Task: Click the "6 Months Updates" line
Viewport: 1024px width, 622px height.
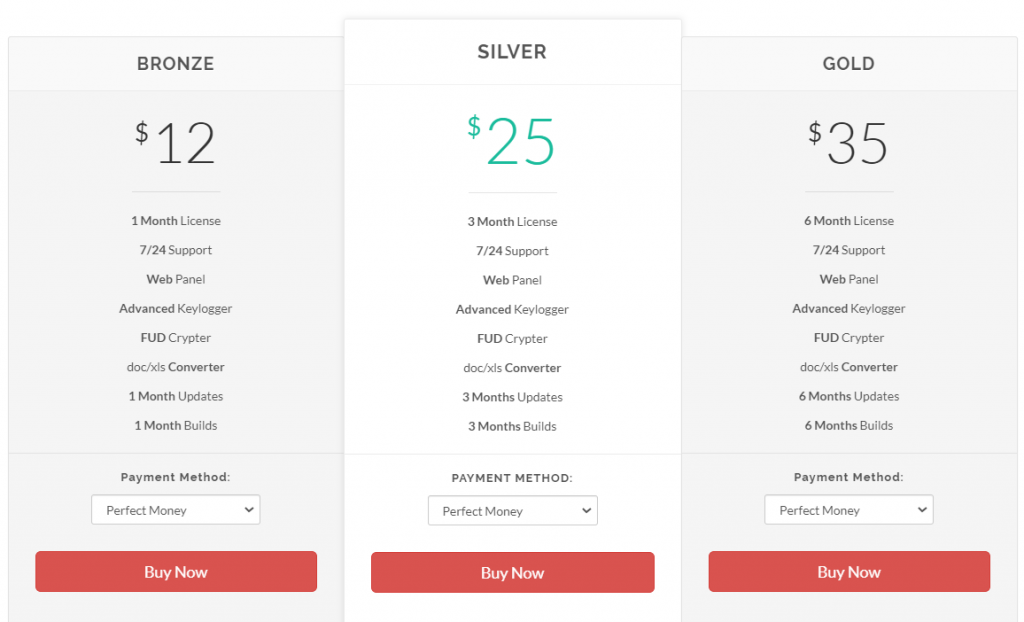Action: pos(849,396)
